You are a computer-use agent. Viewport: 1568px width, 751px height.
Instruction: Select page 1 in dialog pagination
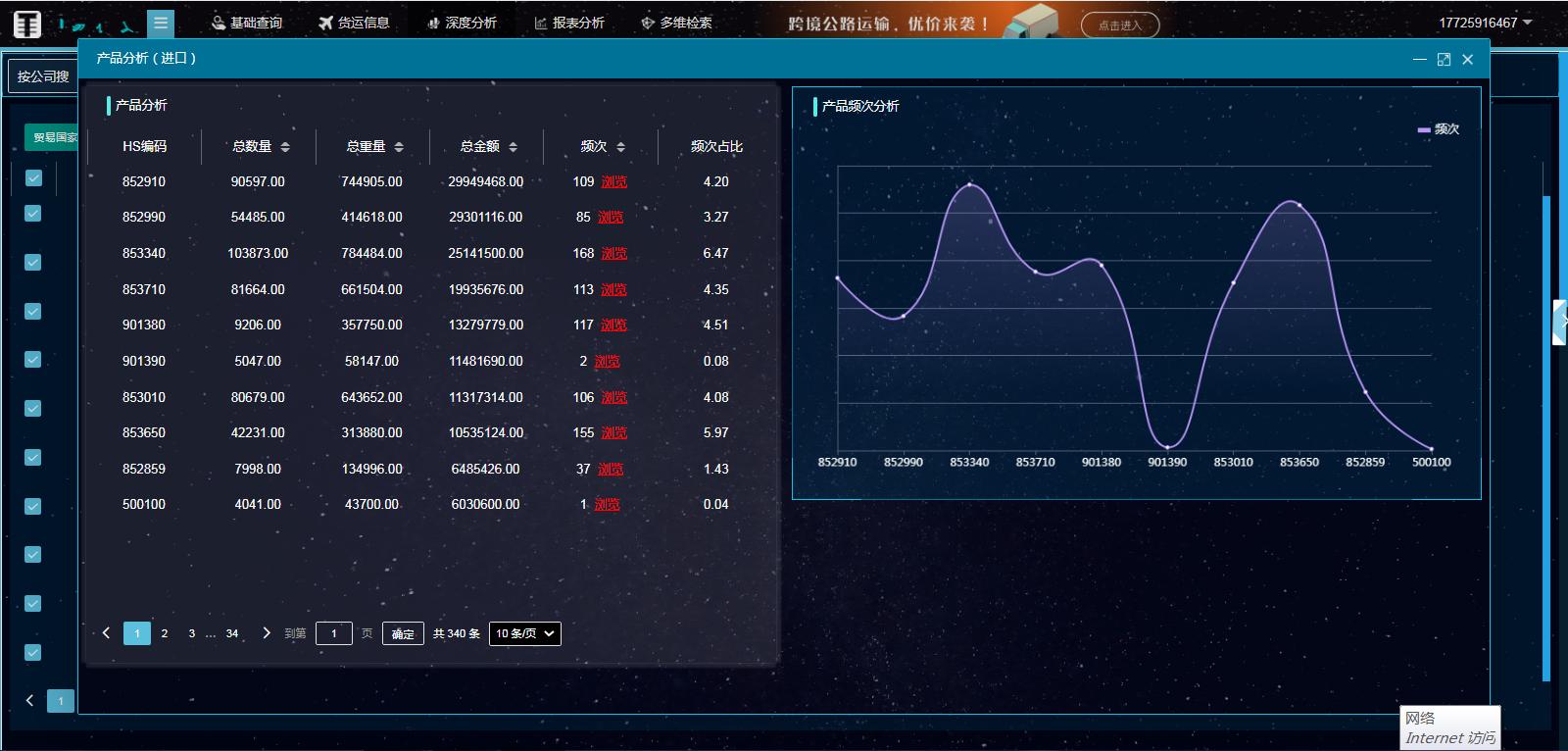tap(137, 633)
